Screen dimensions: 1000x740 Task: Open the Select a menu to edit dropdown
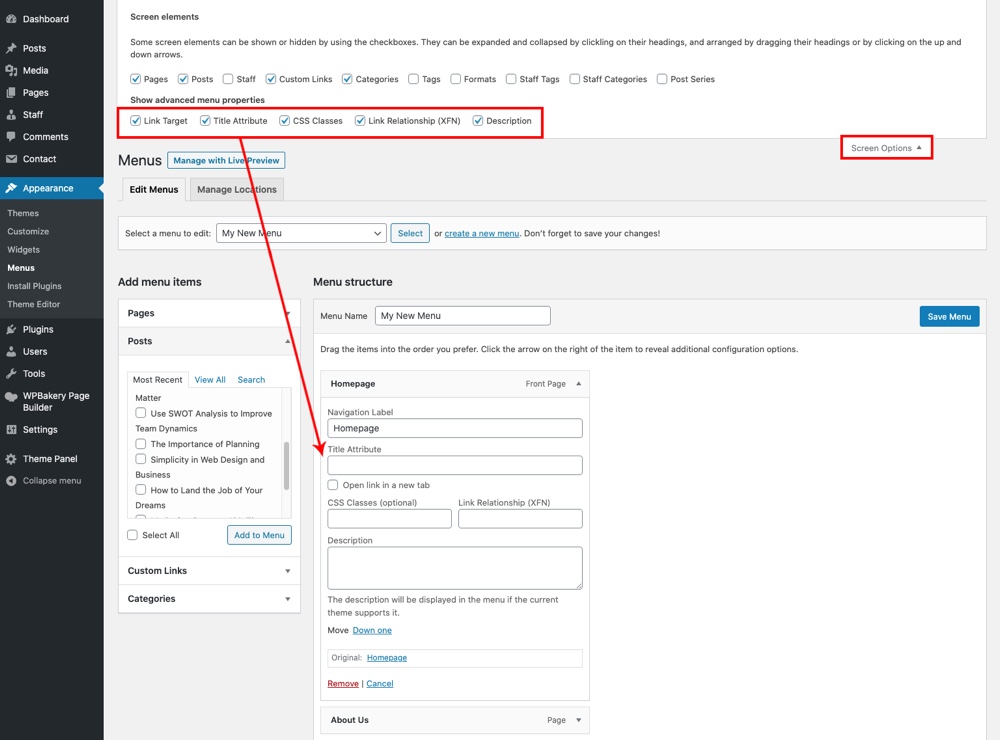(300, 233)
